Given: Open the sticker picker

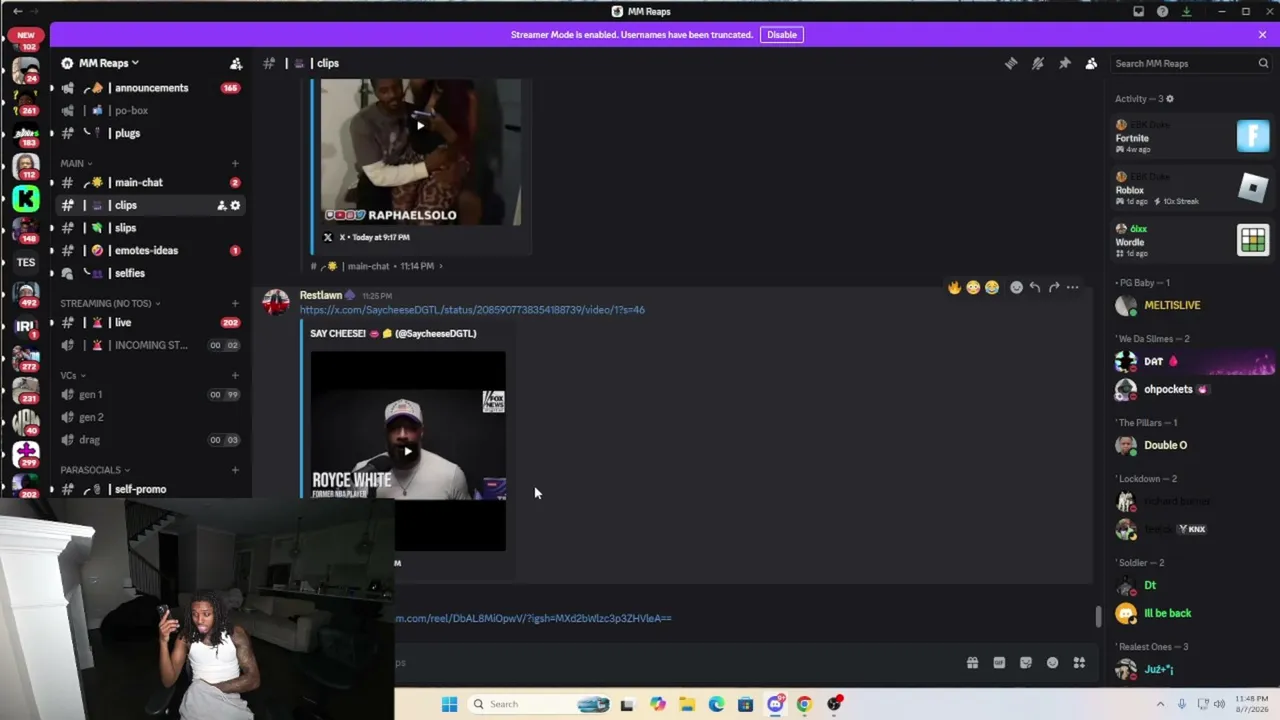Looking at the screenshot, I should pyautogui.click(x=1025, y=663).
